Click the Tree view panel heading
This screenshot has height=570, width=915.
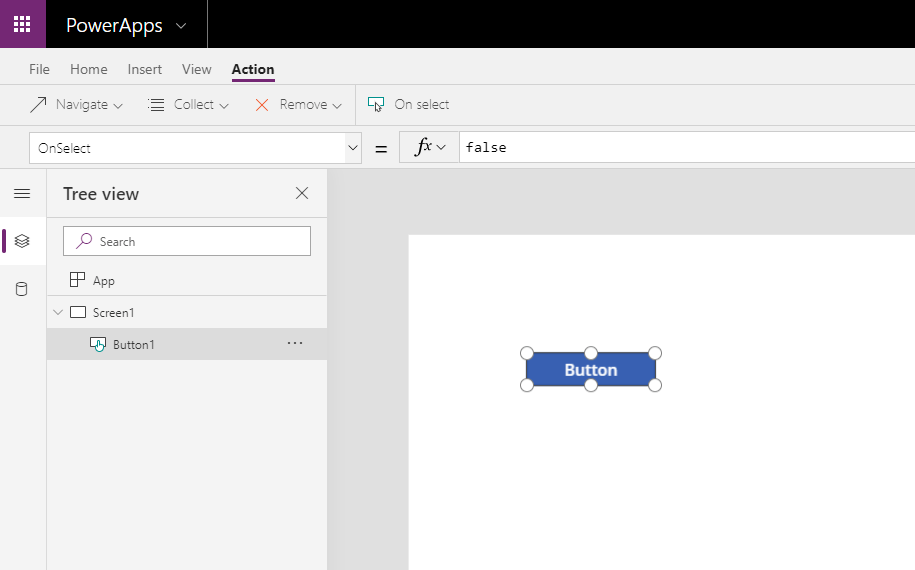(x=101, y=194)
